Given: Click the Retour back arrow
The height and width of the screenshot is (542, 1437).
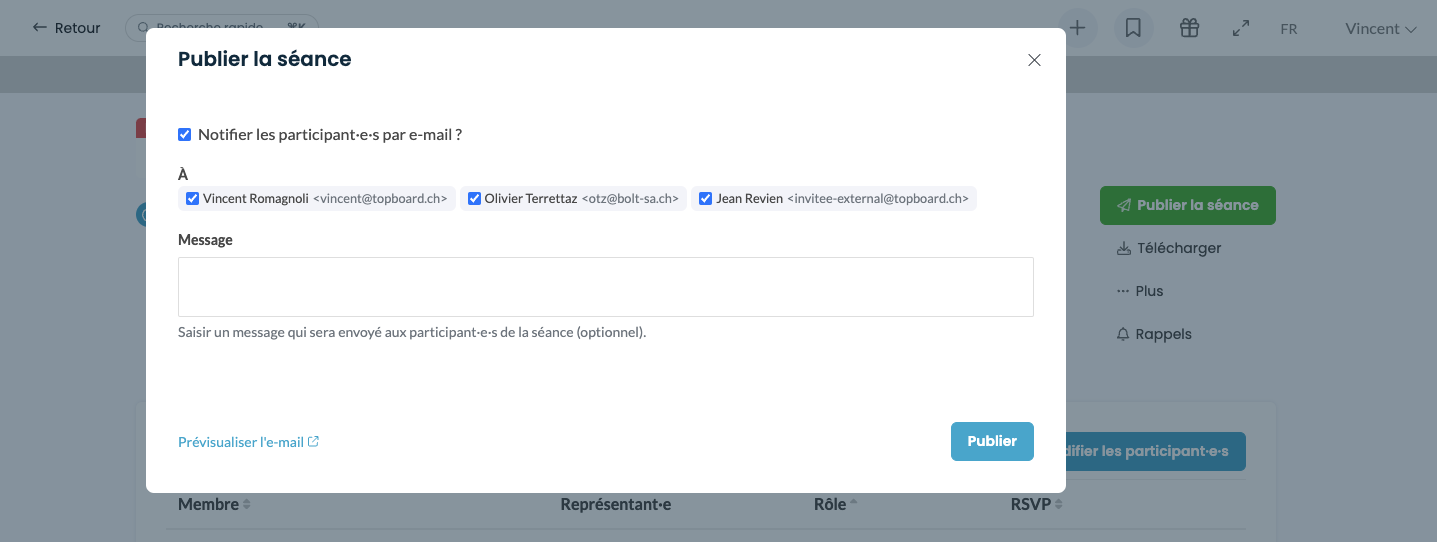Looking at the screenshot, I should [66, 28].
